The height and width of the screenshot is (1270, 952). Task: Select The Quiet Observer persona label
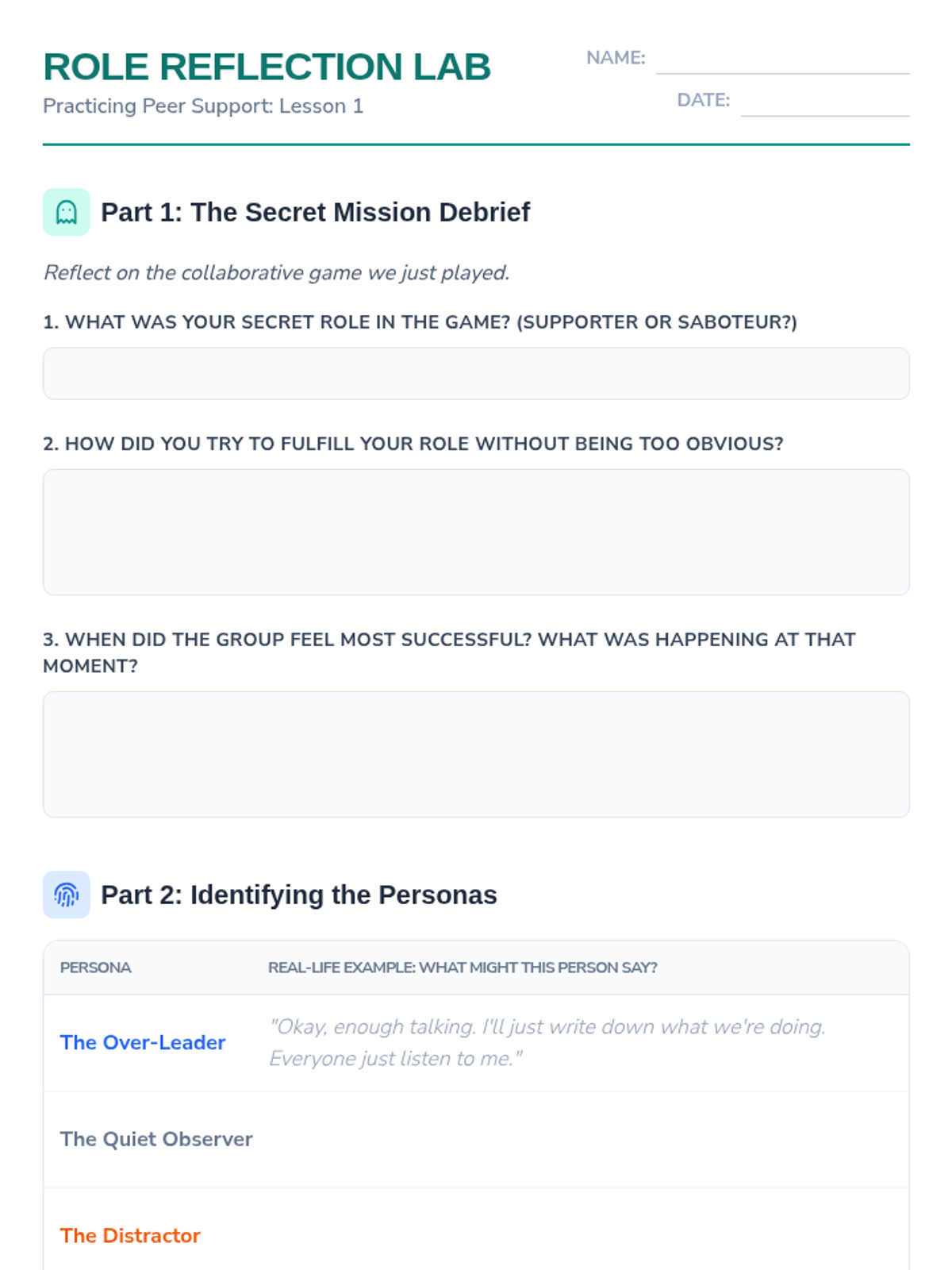point(156,1139)
